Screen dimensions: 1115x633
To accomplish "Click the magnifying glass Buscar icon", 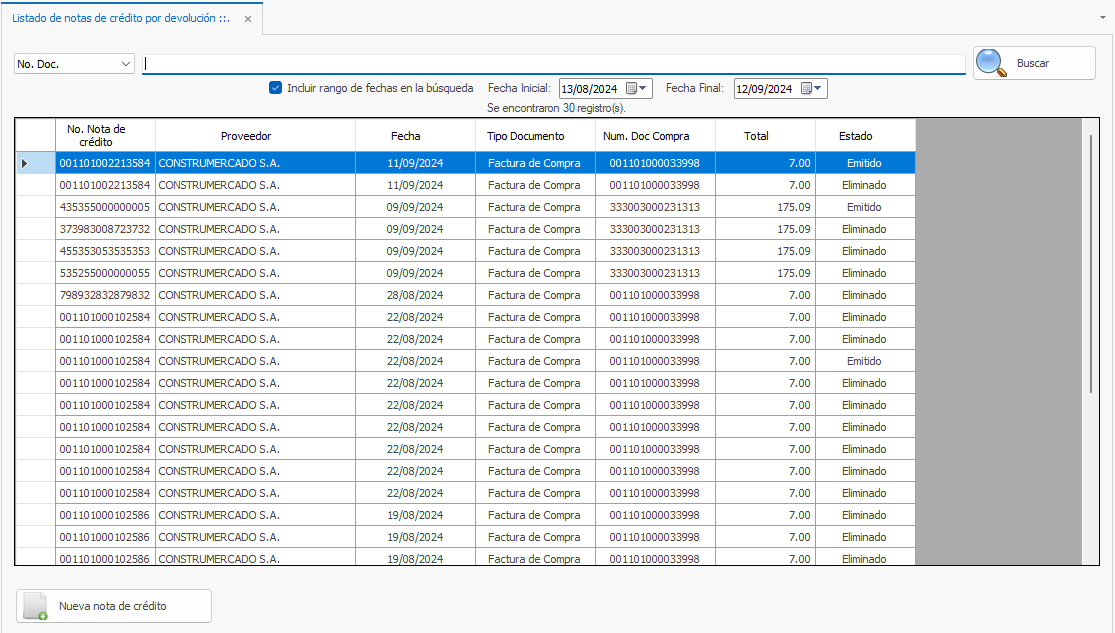I will 992,63.
